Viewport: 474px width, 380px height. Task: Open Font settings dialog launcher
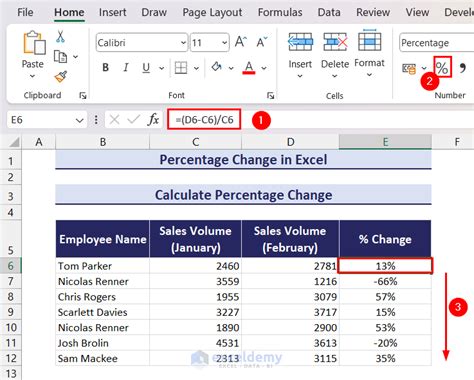tap(270, 96)
